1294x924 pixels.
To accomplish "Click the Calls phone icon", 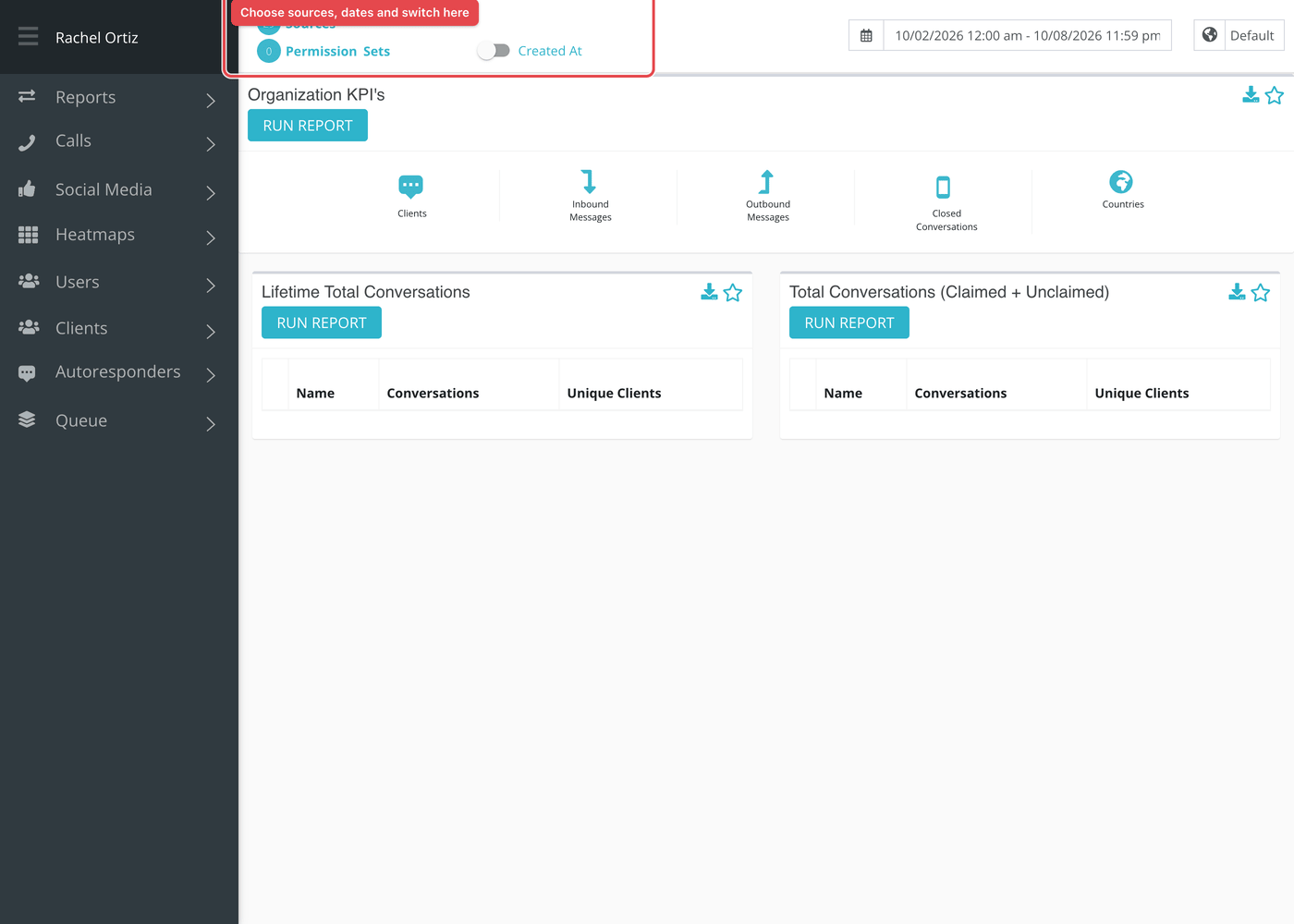I will click(27, 142).
